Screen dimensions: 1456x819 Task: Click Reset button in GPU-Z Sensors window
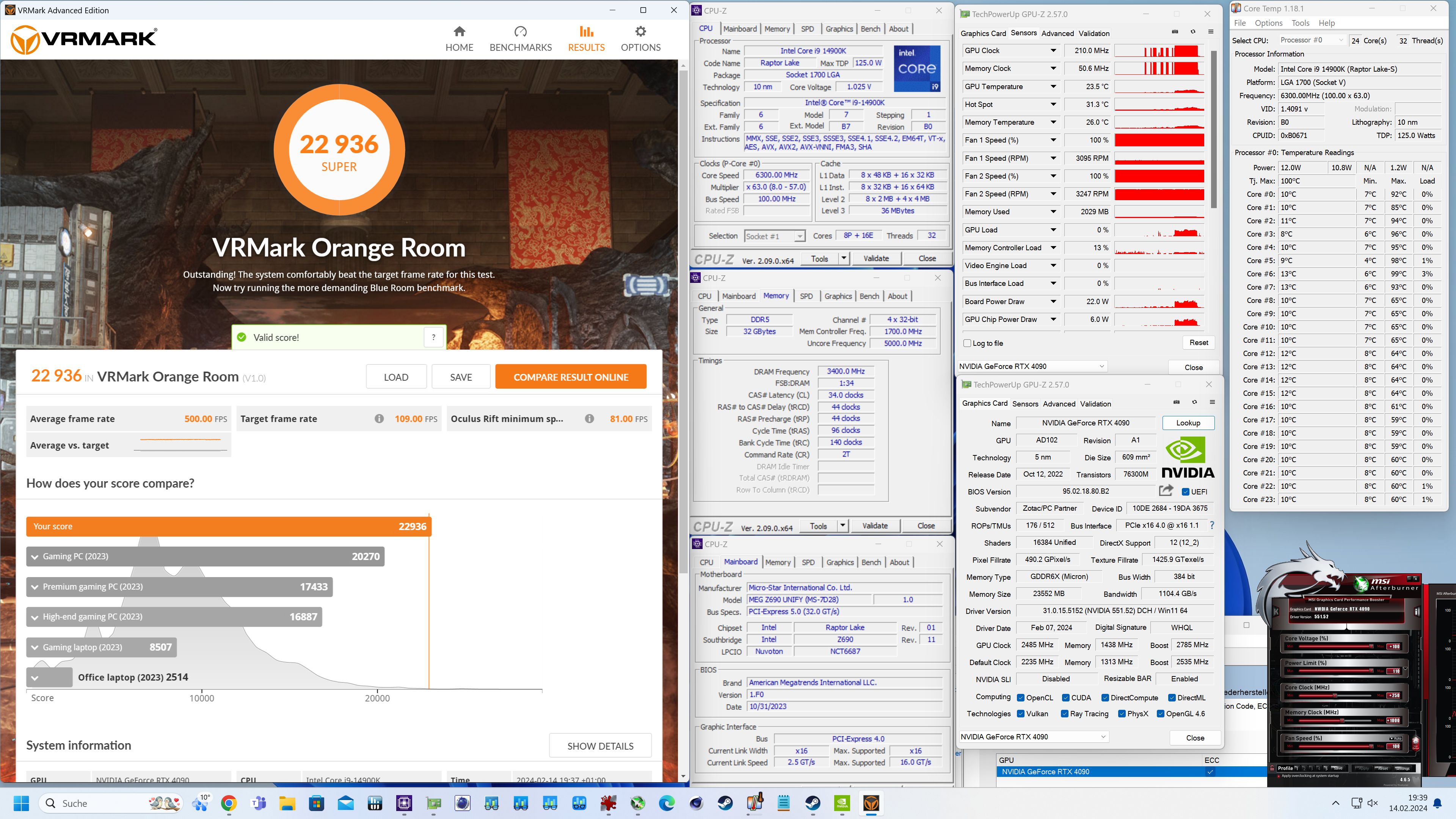pos(1198,342)
